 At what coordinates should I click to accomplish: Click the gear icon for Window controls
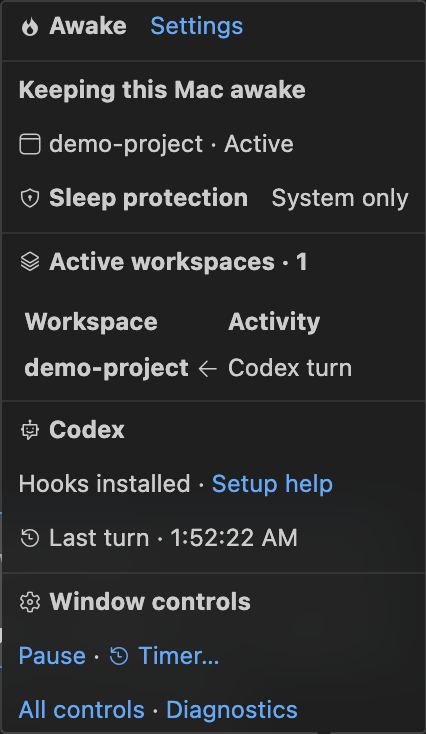[30, 602]
